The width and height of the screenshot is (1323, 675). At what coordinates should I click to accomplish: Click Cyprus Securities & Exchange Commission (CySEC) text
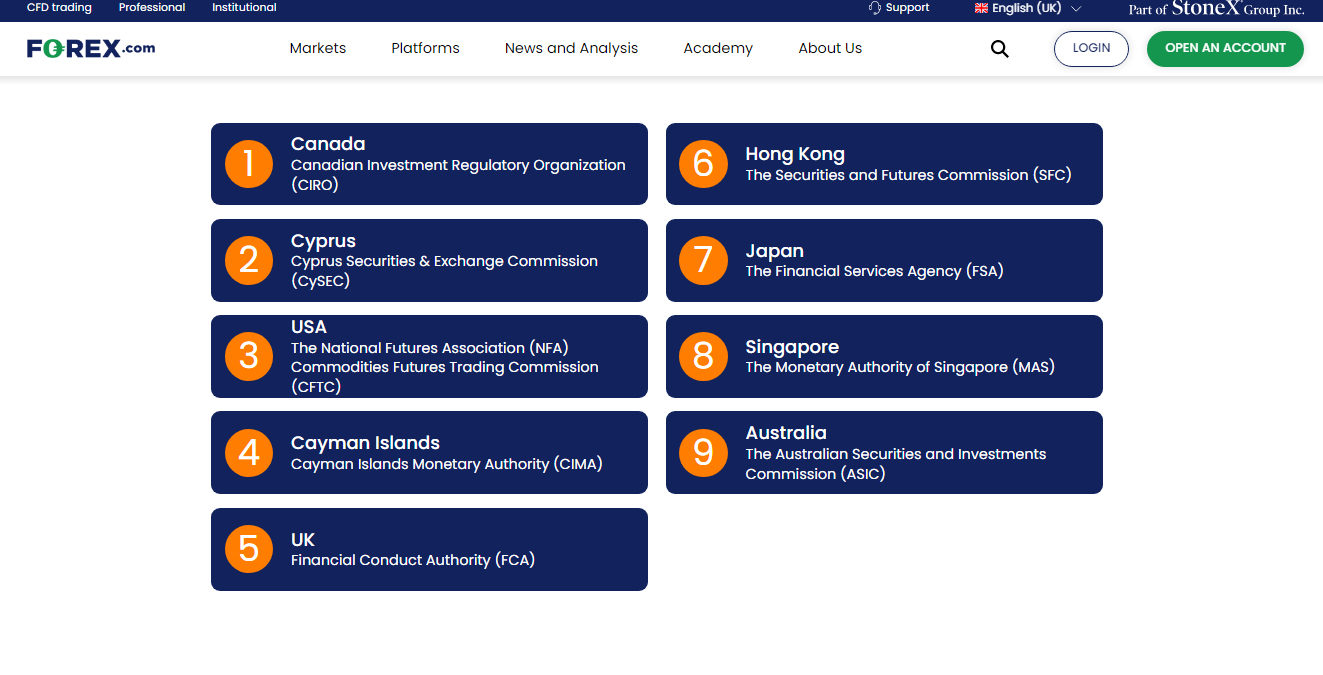(444, 271)
